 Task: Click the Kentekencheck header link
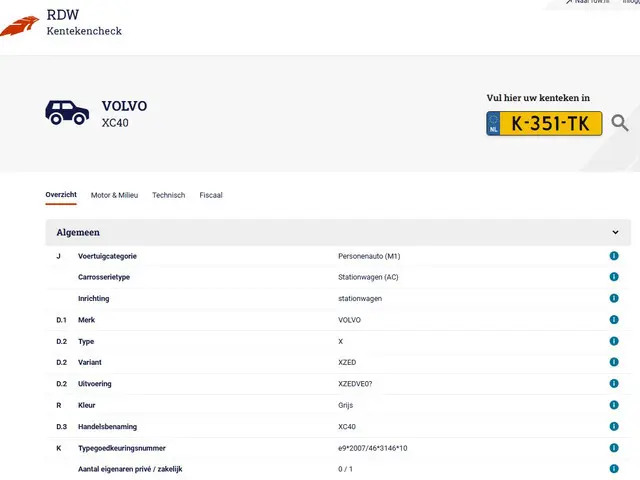[x=84, y=31]
